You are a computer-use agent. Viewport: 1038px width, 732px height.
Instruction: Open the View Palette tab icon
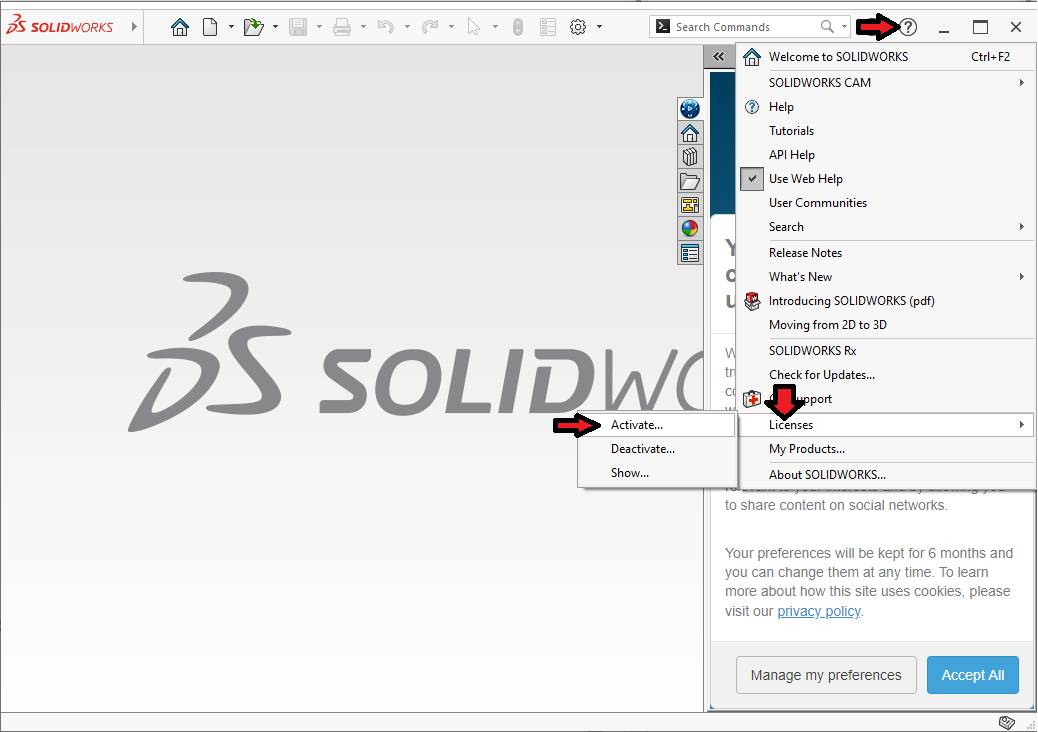(x=690, y=205)
